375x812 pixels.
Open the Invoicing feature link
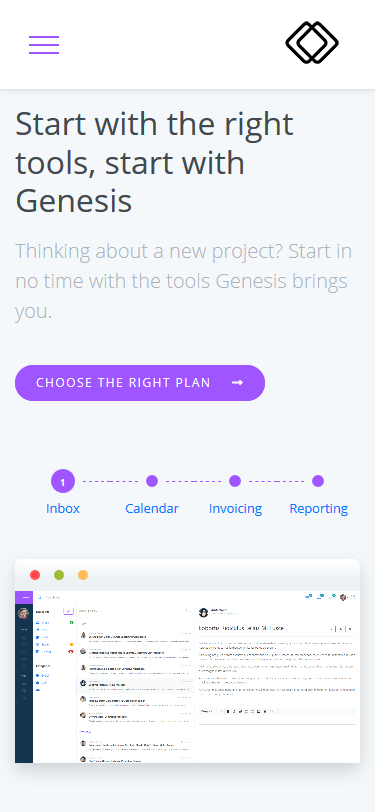click(235, 509)
